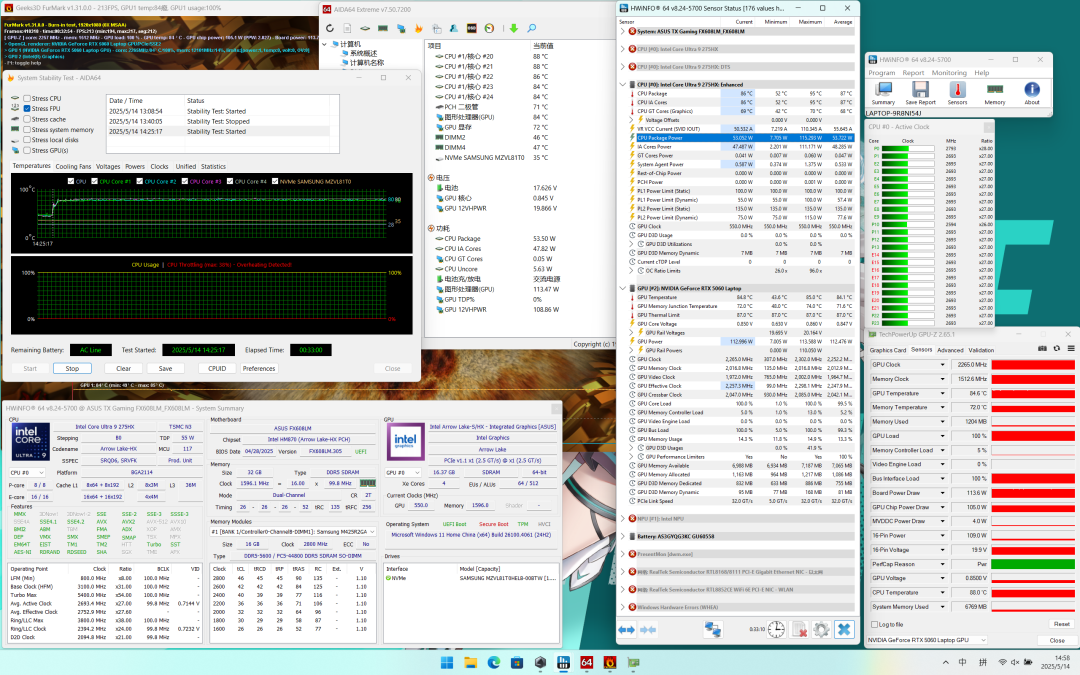Click the clock icon in HWiNFO sensor footer

pyautogui.click(x=776, y=630)
